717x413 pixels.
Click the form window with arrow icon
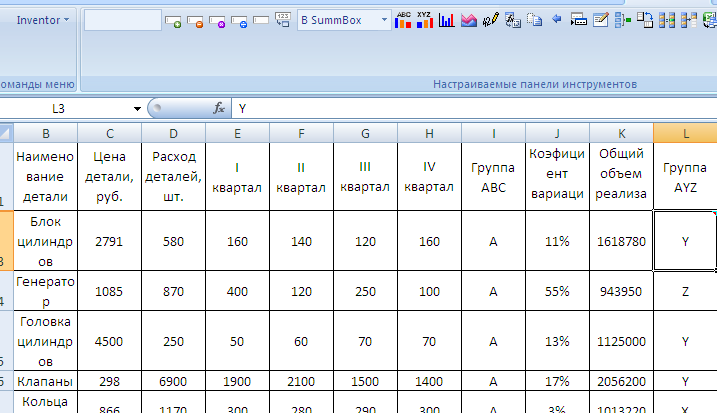(578, 20)
